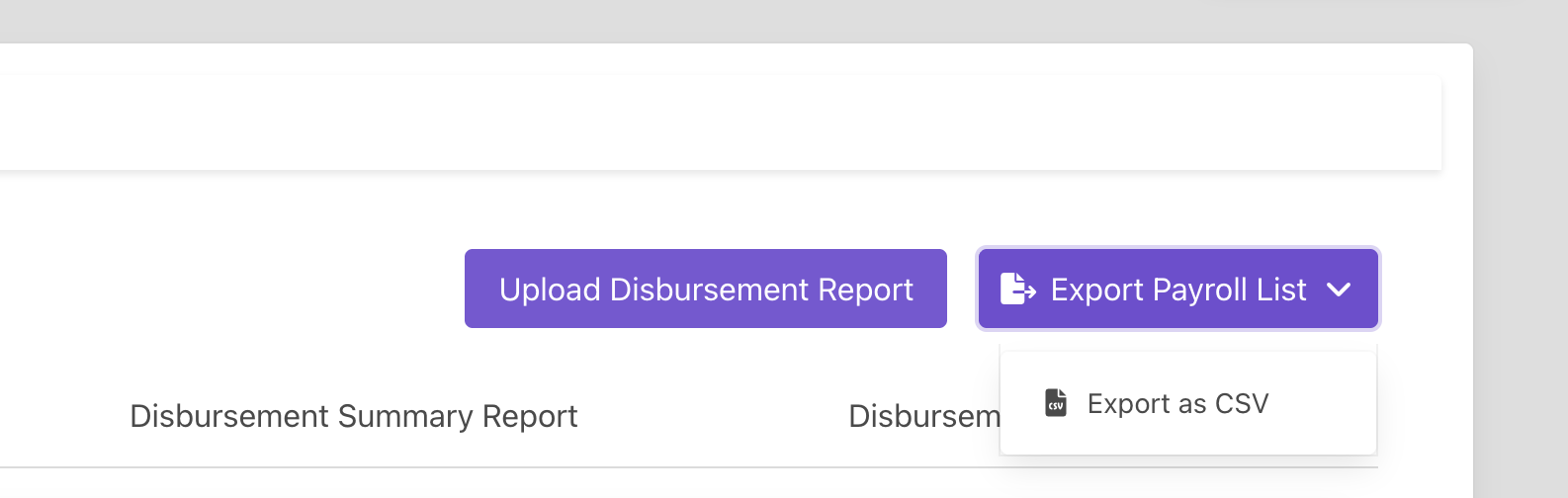The width and height of the screenshot is (1568, 498).
Task: Select Export as CSV option
Action: pyautogui.click(x=1188, y=403)
